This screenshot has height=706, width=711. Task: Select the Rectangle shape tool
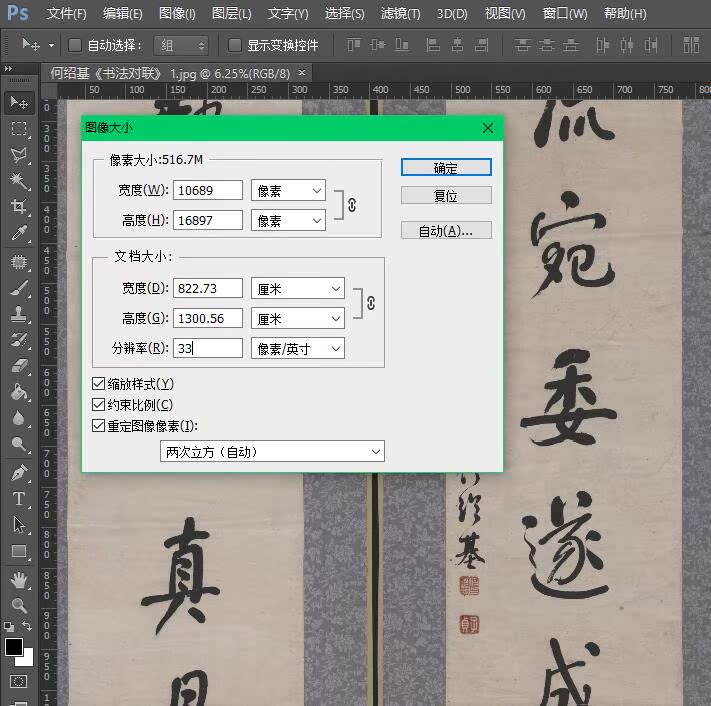click(19, 551)
